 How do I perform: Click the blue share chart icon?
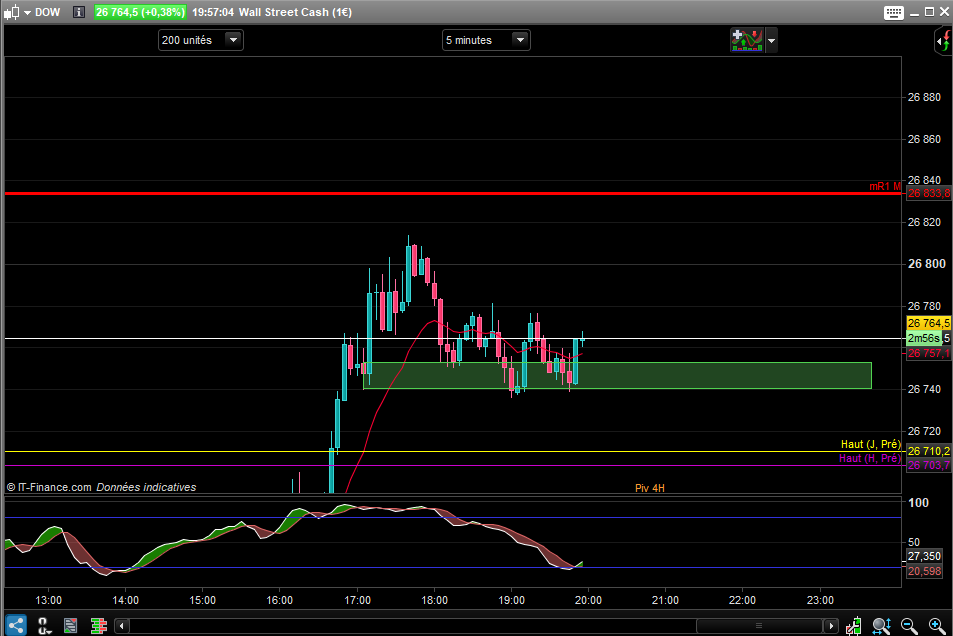[x=16, y=625]
